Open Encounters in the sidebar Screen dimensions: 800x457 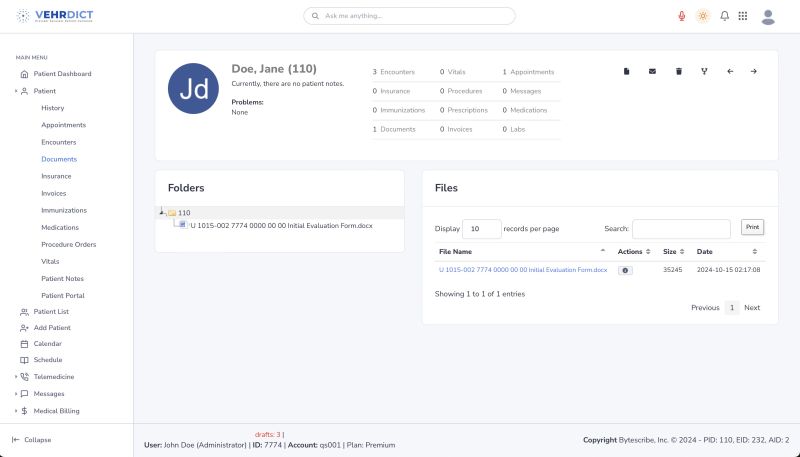(x=58, y=142)
